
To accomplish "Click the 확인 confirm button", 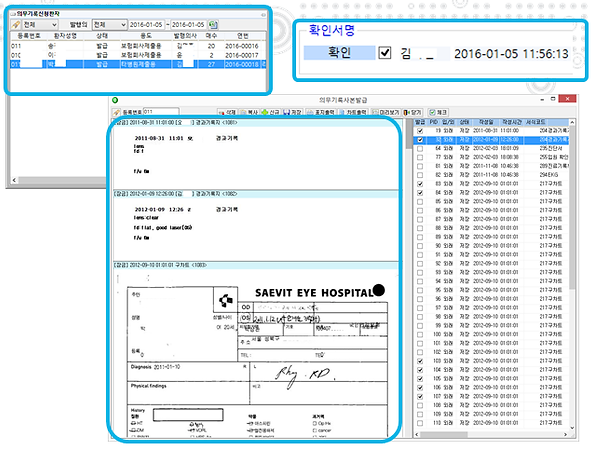I will [x=339, y=53].
